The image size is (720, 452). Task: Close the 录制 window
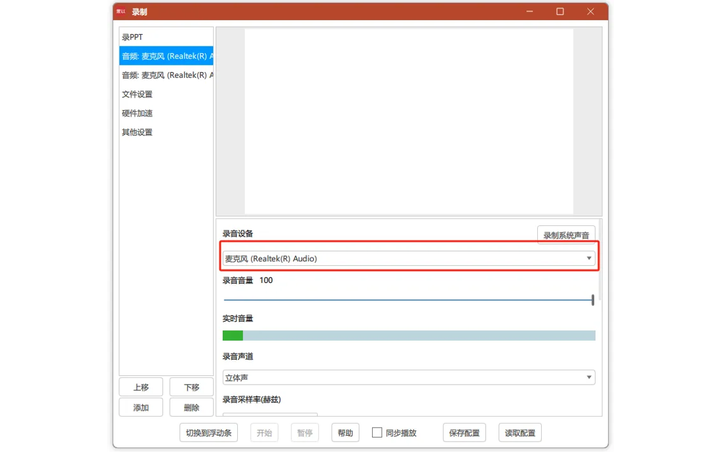click(591, 11)
